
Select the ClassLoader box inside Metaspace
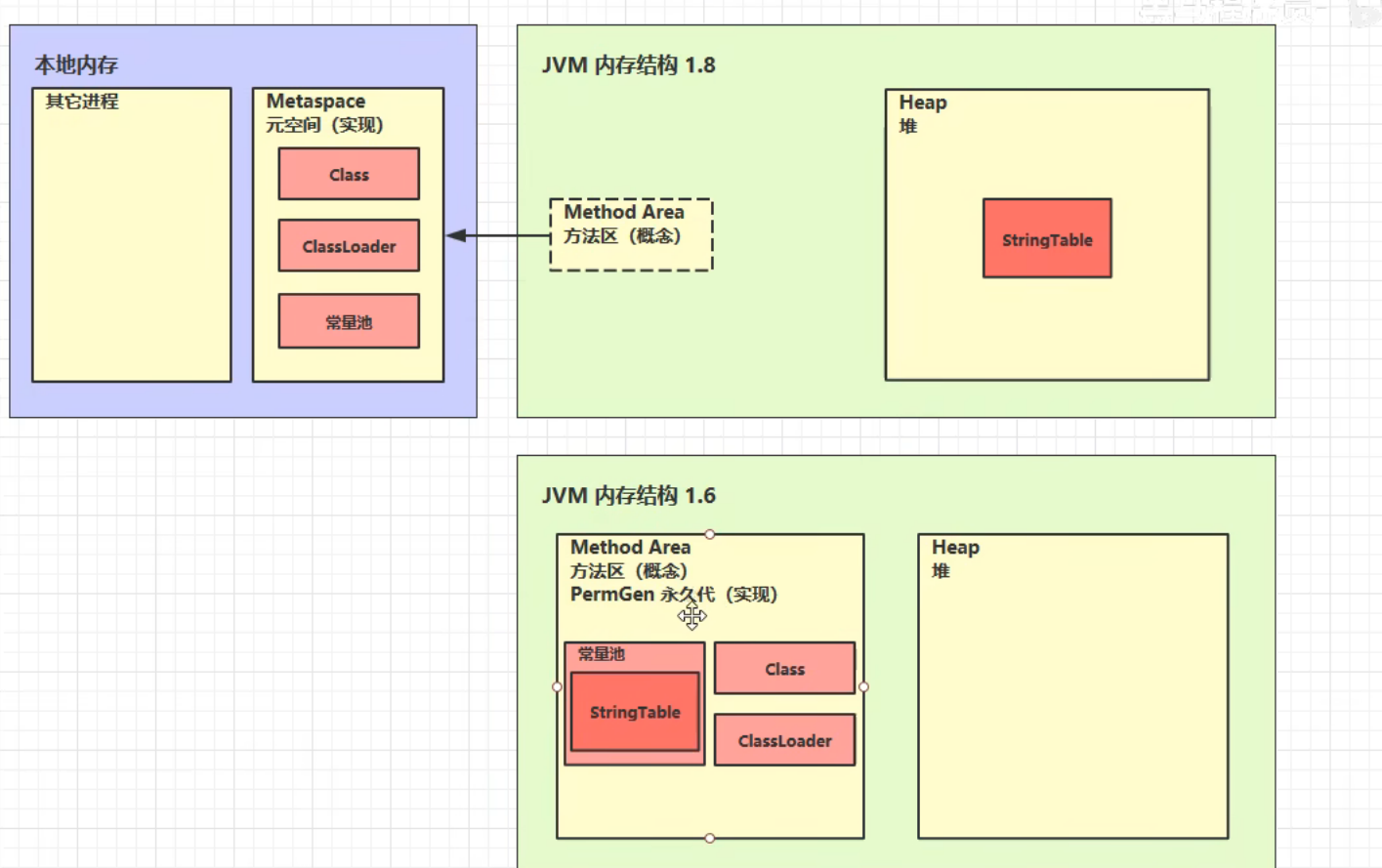coord(349,246)
